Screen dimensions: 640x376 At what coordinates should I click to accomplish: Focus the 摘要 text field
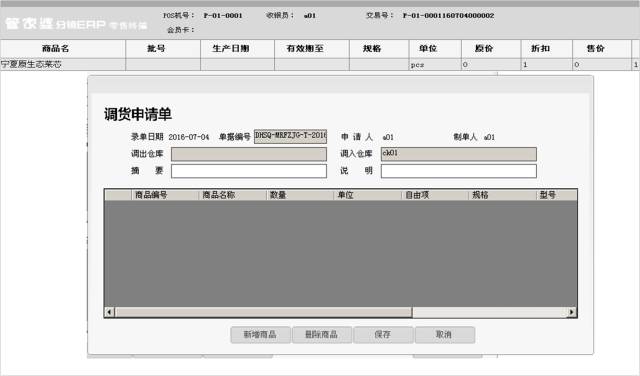point(249,171)
